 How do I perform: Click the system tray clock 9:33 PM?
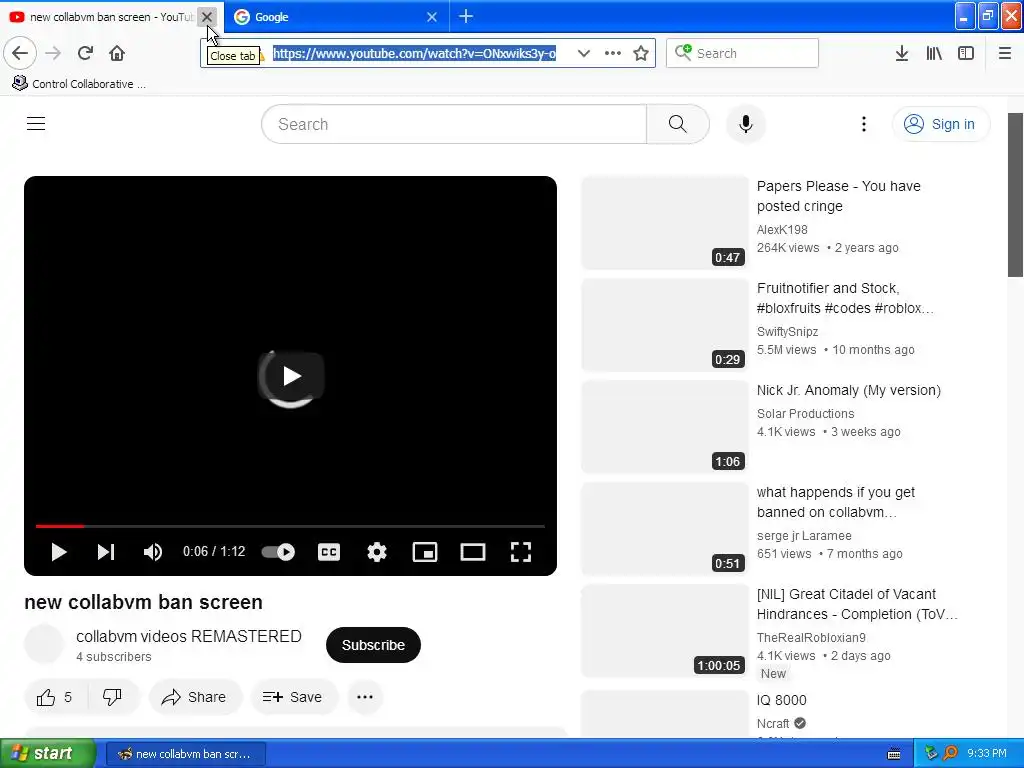tap(987, 753)
